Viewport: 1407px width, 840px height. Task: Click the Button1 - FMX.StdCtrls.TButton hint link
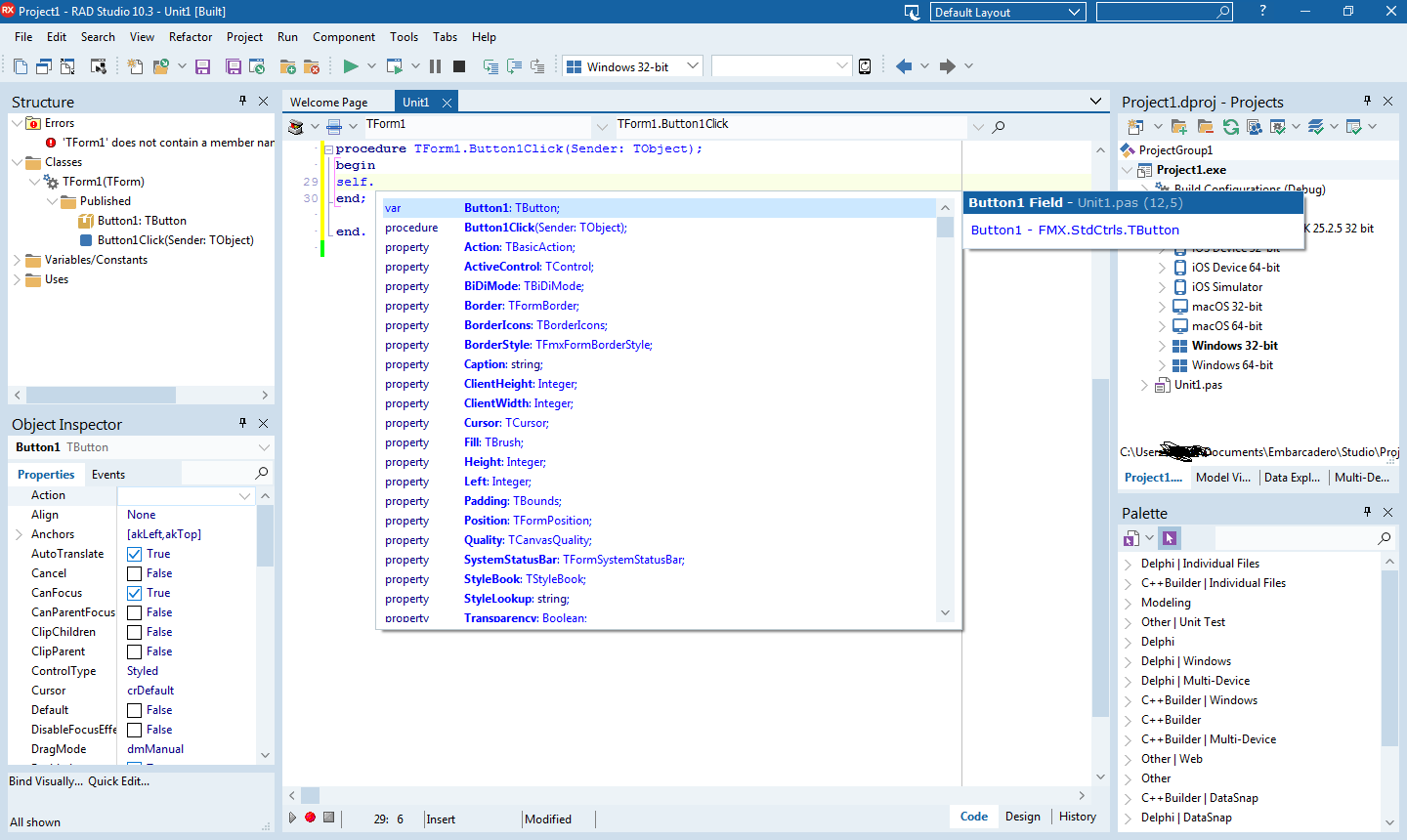pyautogui.click(x=1075, y=231)
